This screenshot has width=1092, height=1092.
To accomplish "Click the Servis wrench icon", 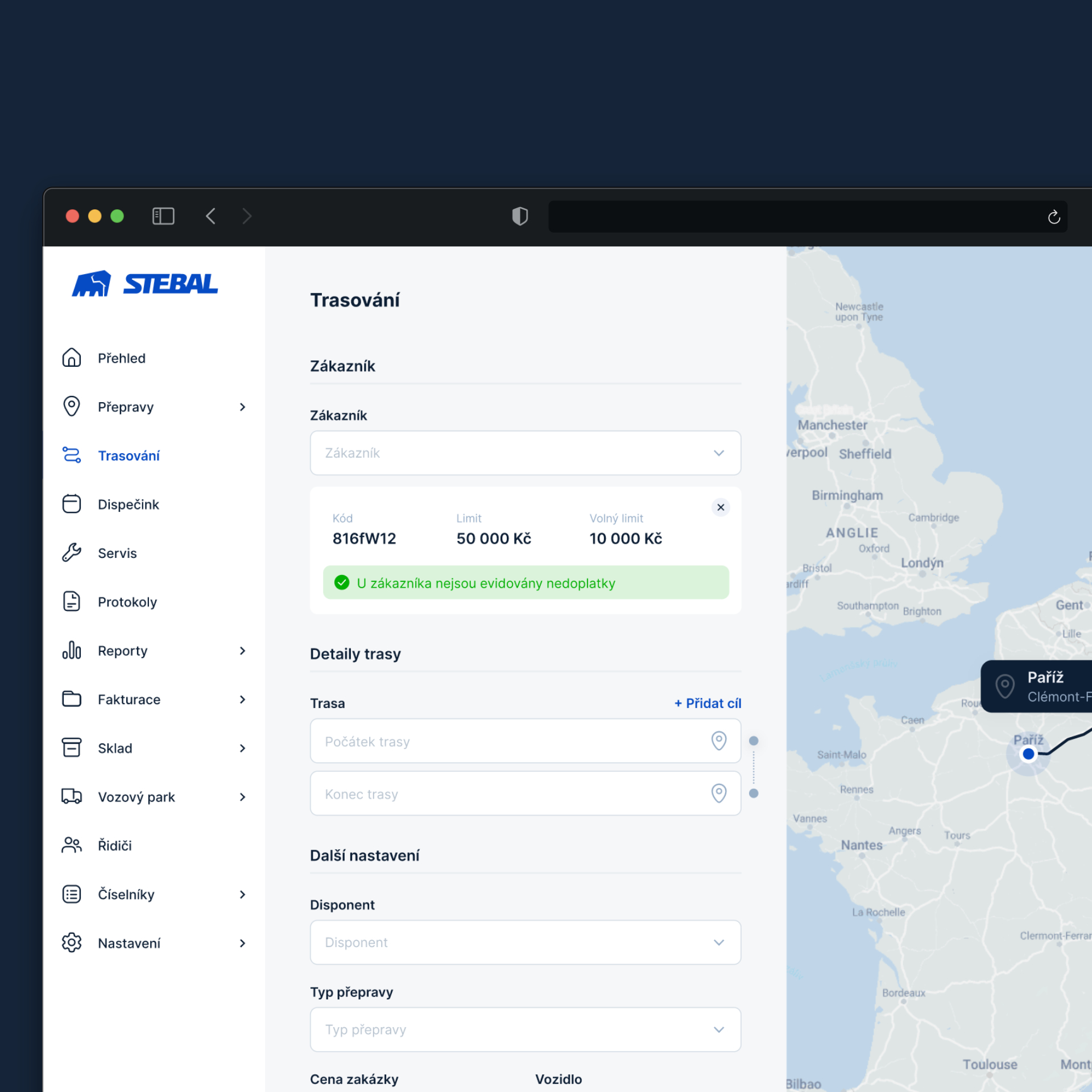I will point(72,553).
